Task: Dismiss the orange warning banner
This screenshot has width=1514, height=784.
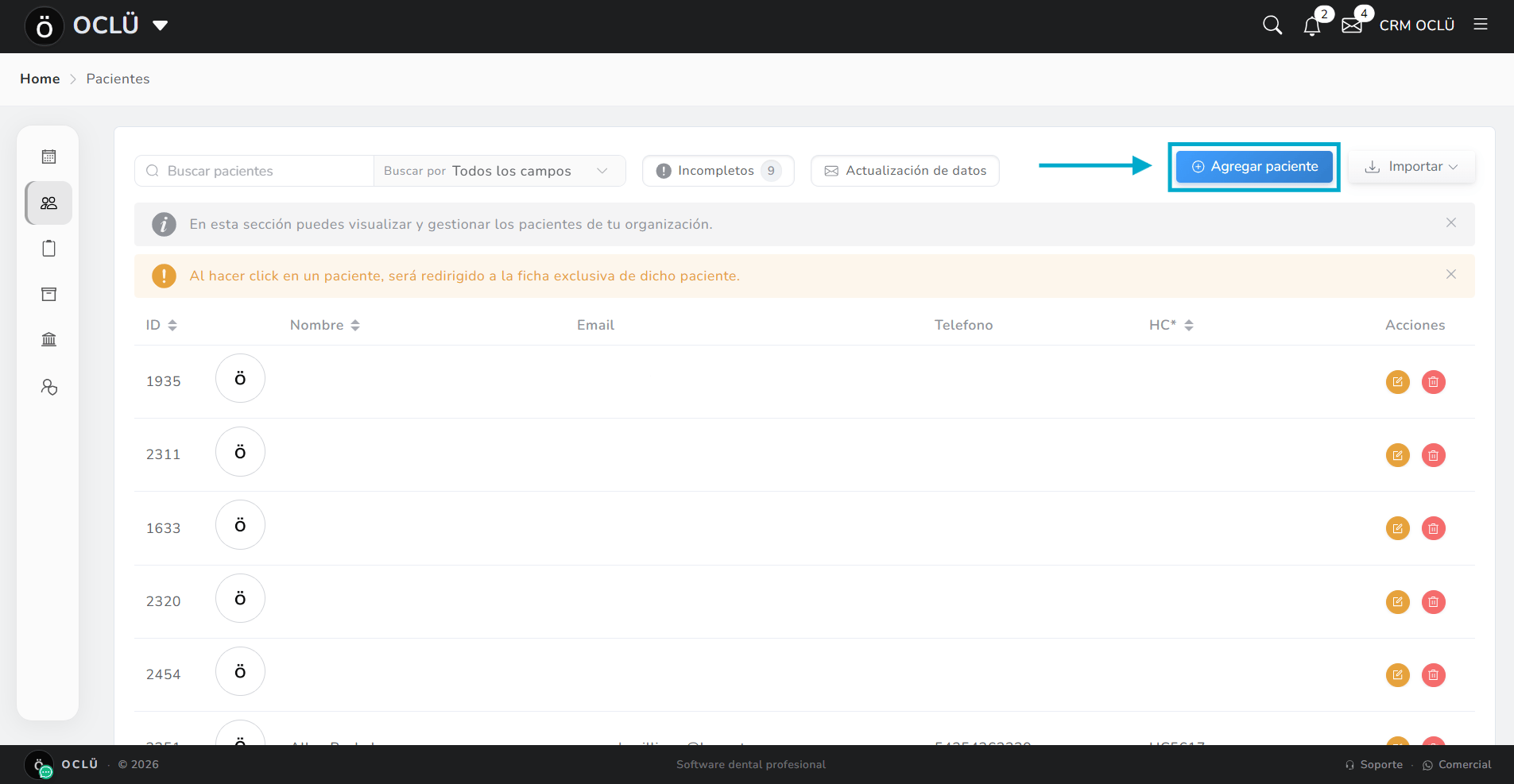Action: (x=1451, y=275)
